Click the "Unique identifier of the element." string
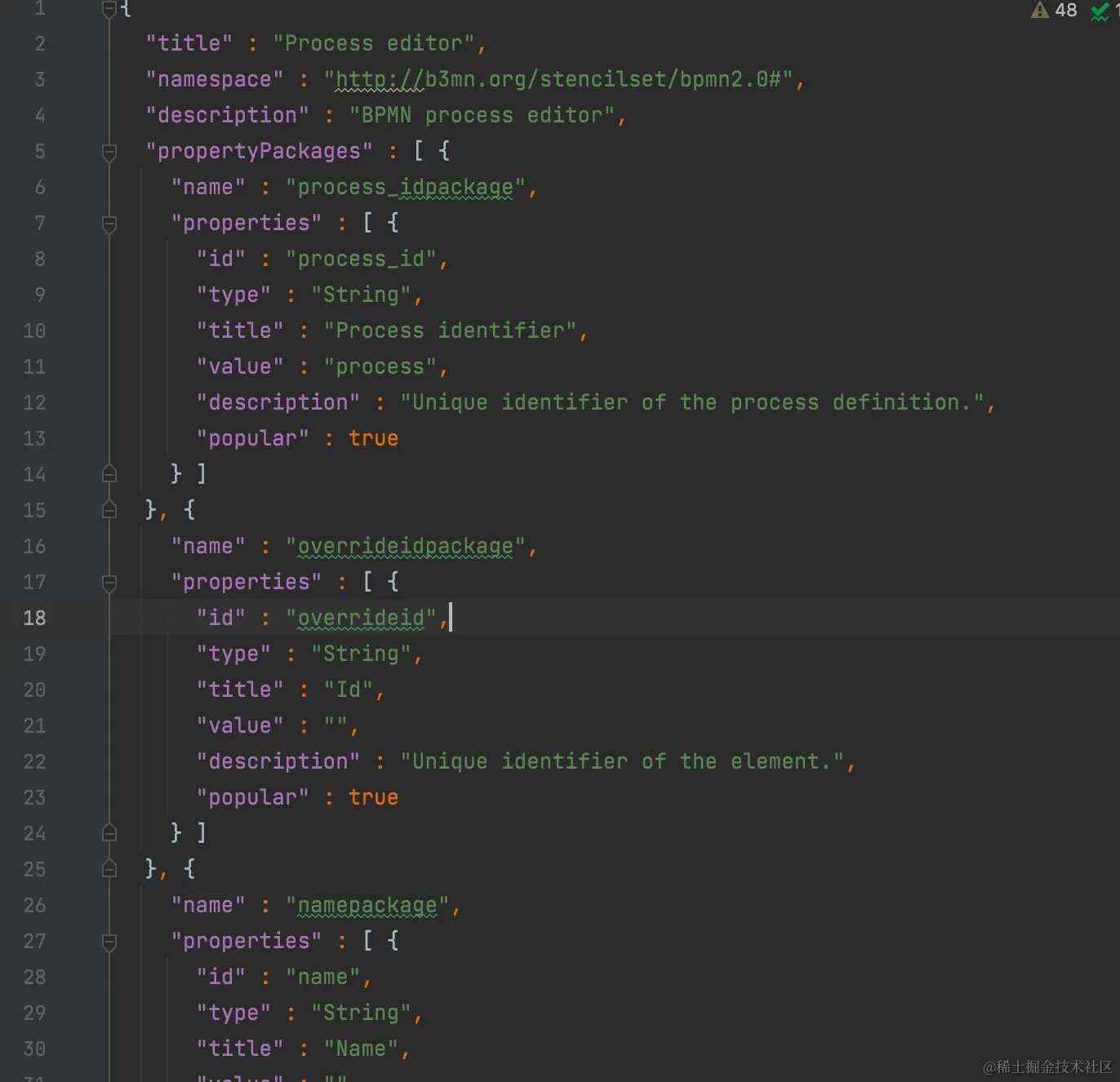Screen dimensions: 1120x1082 pyautogui.click(x=622, y=761)
